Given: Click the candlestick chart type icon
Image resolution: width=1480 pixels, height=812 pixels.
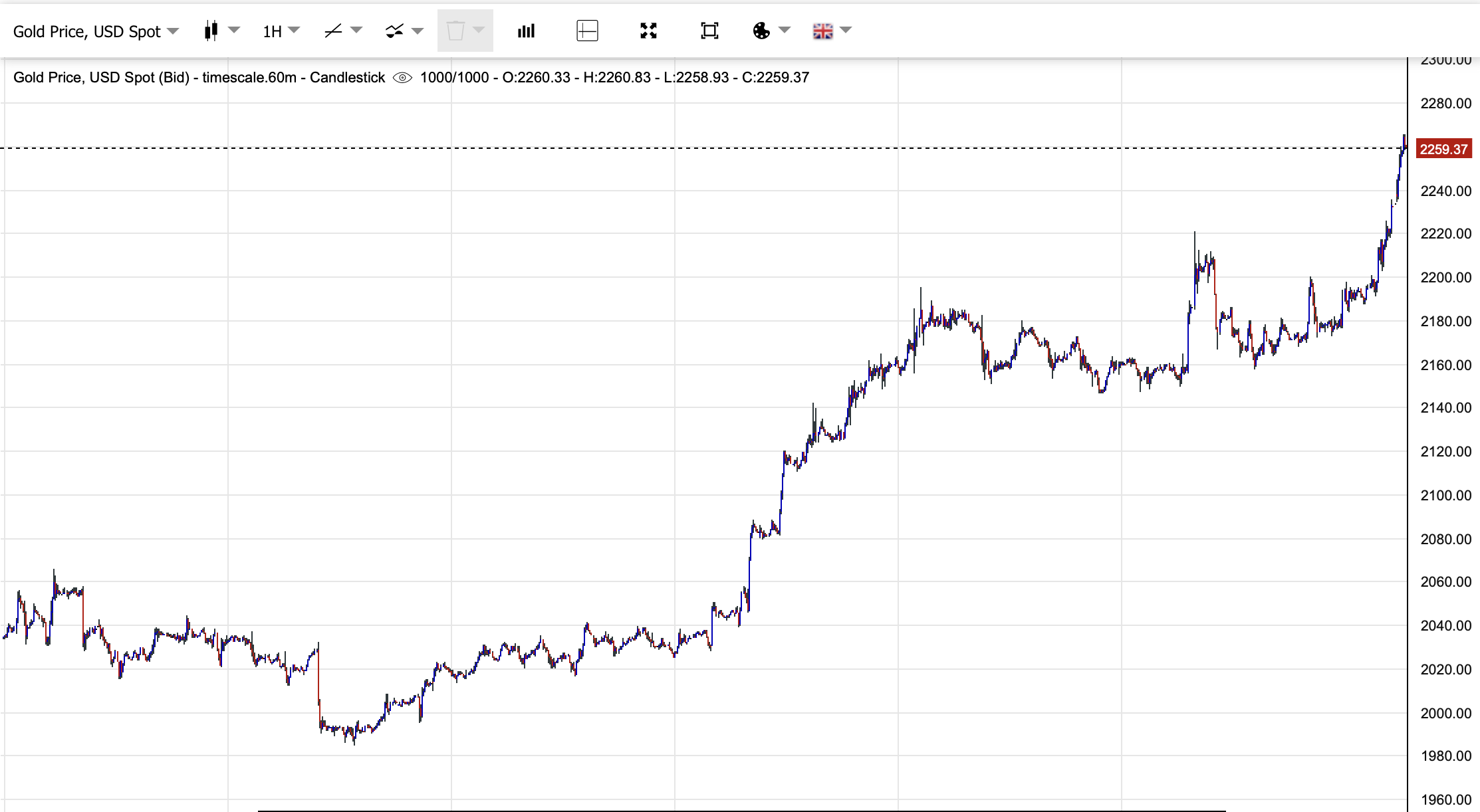Looking at the screenshot, I should coord(211,31).
